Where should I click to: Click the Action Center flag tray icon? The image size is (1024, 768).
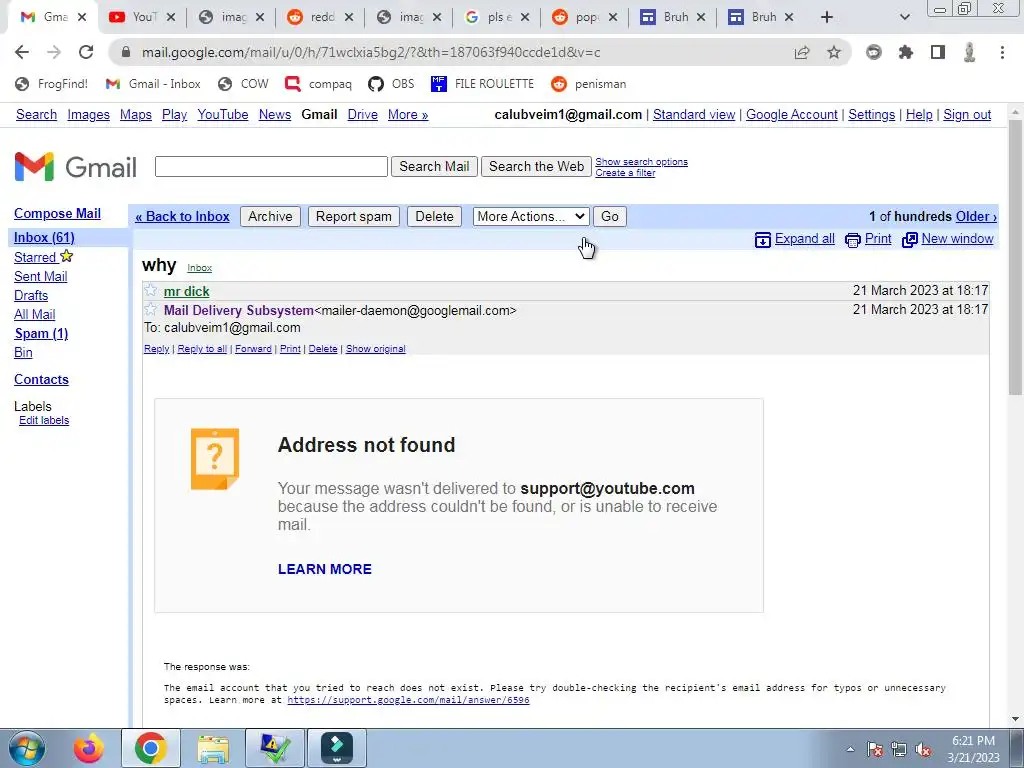pyautogui.click(x=875, y=749)
